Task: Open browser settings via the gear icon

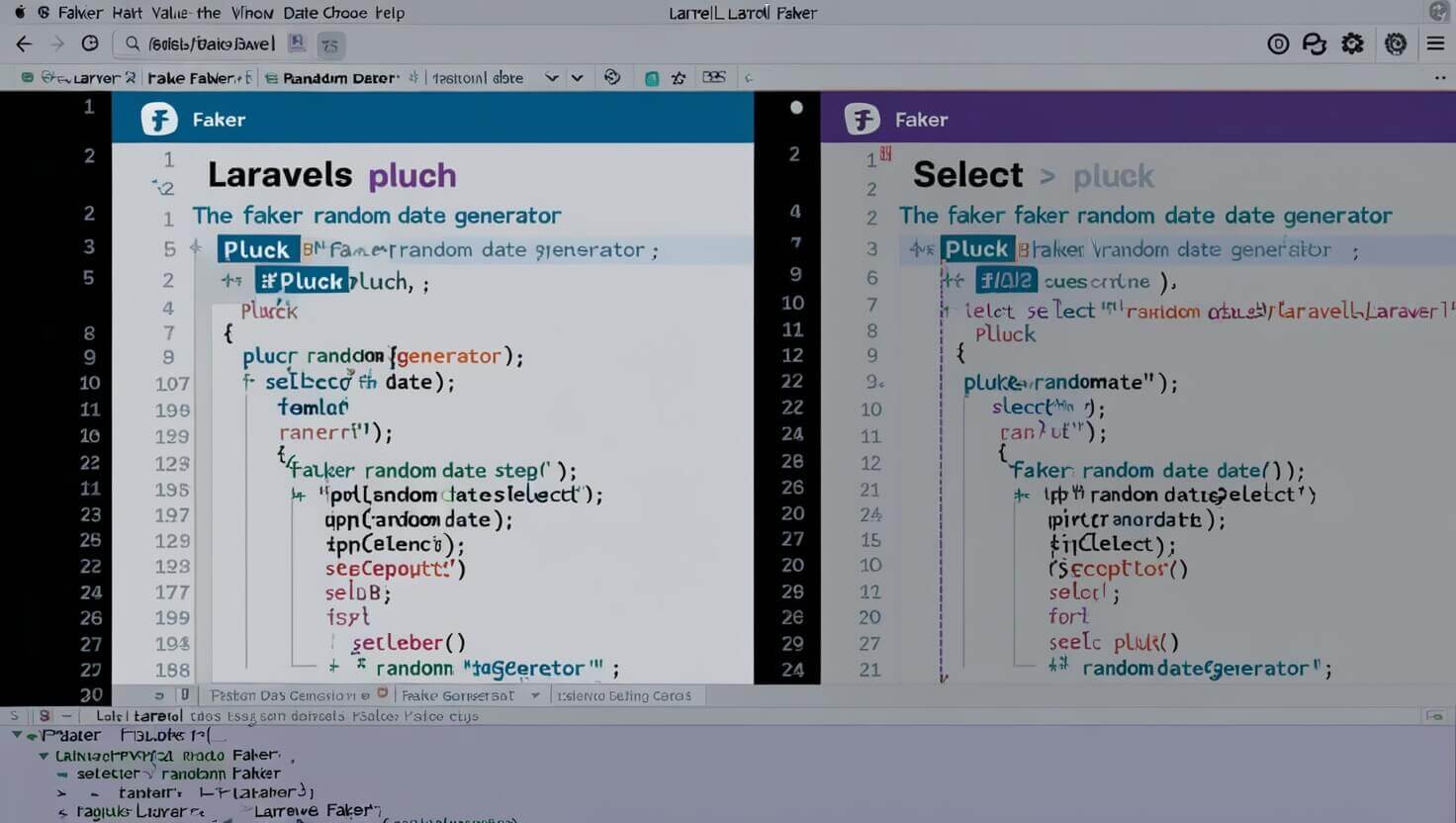Action: pos(1352,44)
